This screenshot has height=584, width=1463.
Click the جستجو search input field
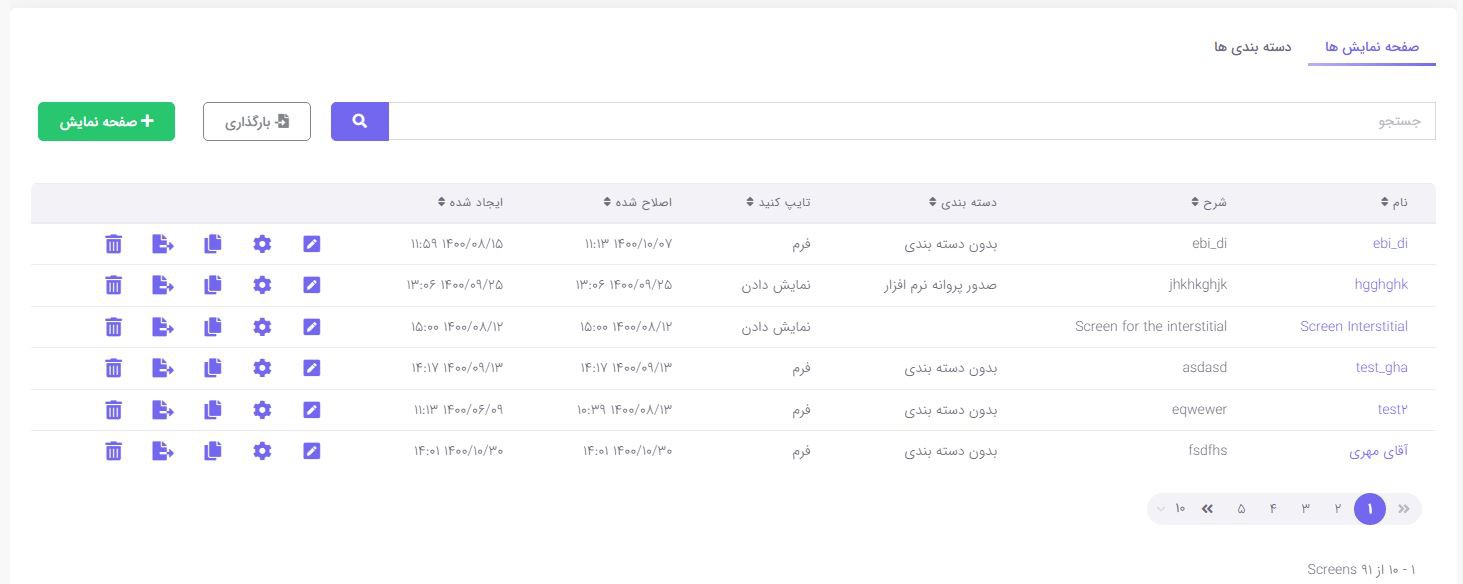(911, 122)
